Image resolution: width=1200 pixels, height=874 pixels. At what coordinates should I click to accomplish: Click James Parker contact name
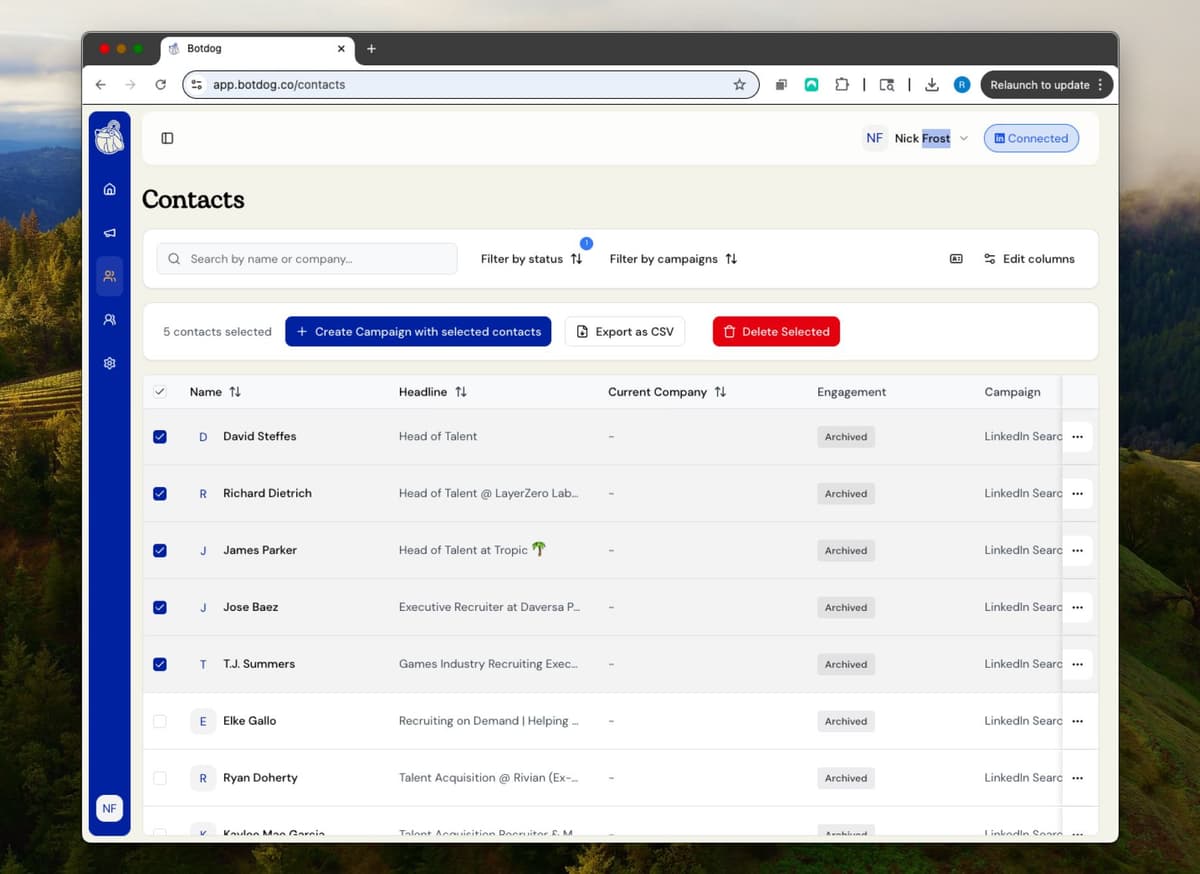(259, 551)
